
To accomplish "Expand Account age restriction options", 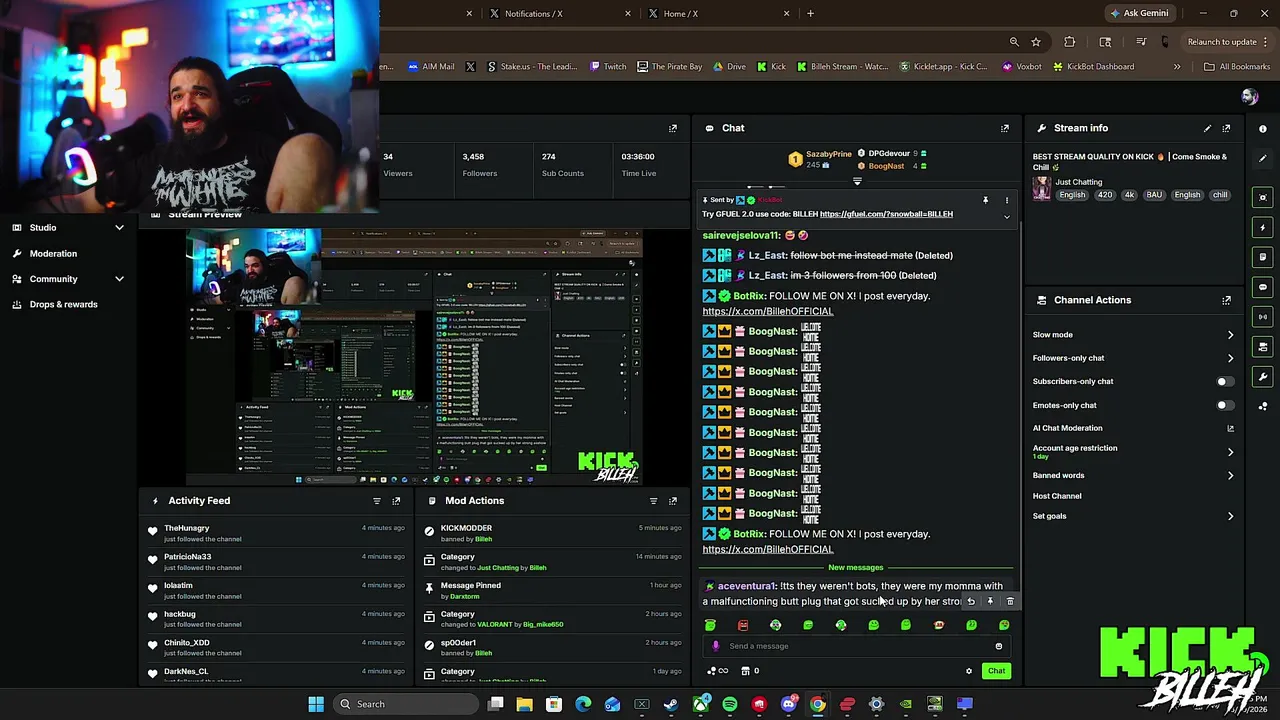I will 1230,452.
